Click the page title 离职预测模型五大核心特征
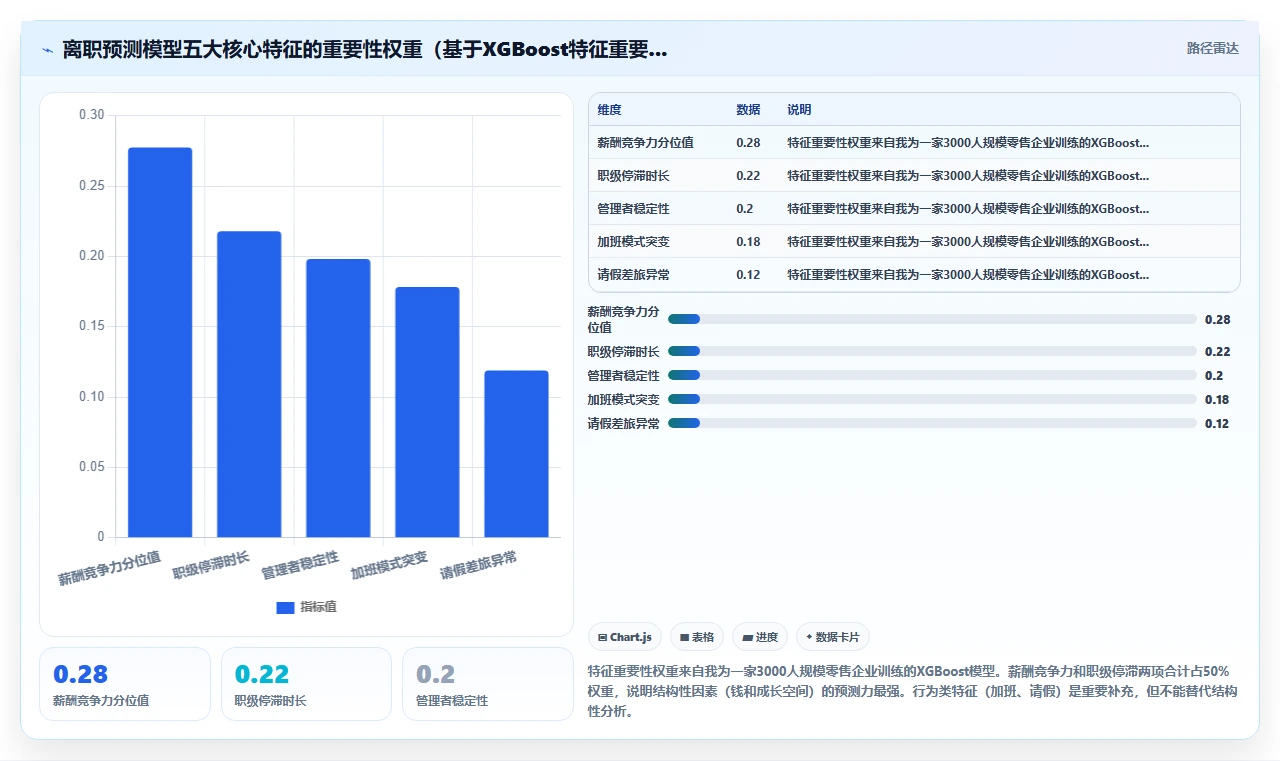Viewport: 1280px width, 761px height. point(365,50)
